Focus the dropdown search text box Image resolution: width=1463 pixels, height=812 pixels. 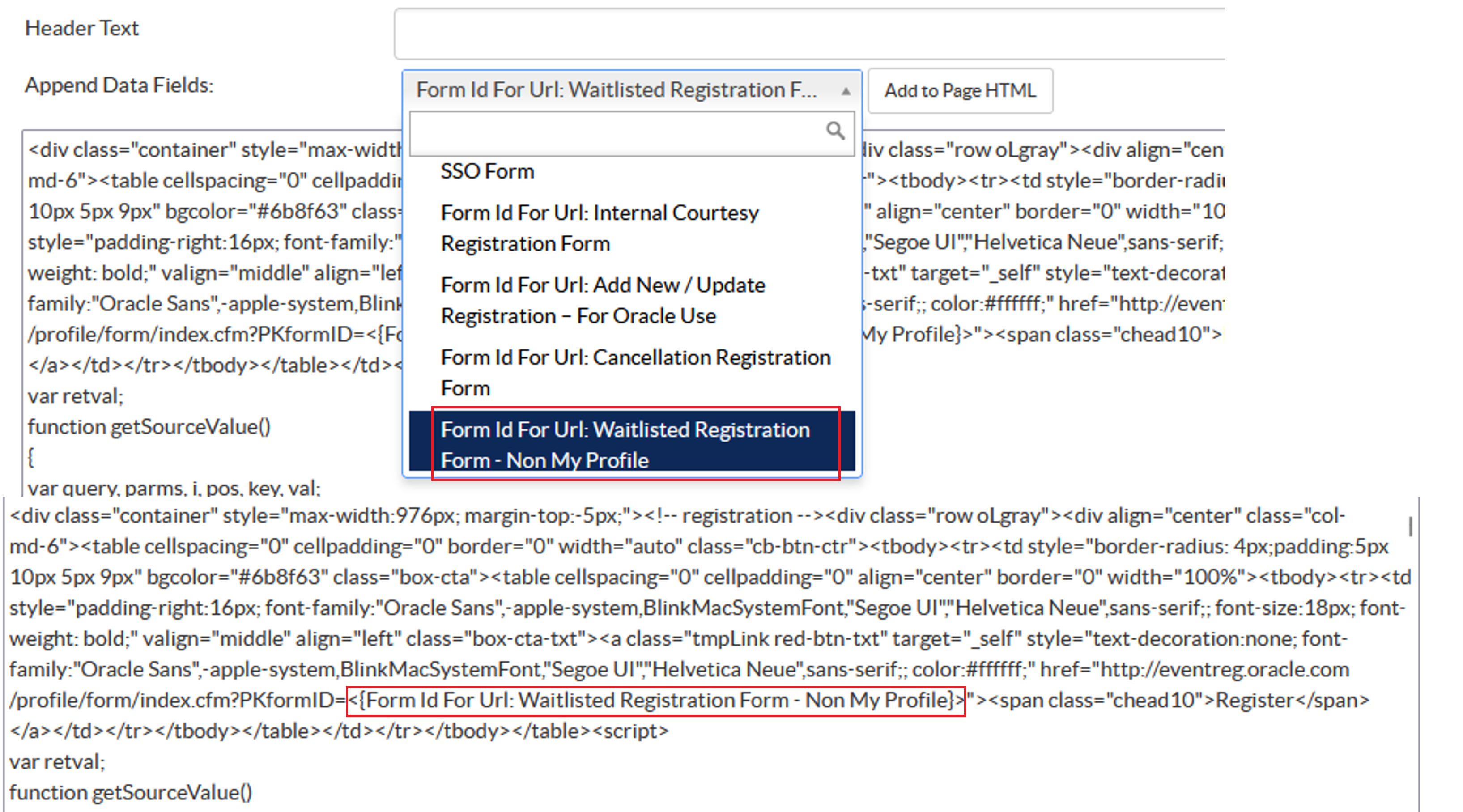[x=616, y=133]
